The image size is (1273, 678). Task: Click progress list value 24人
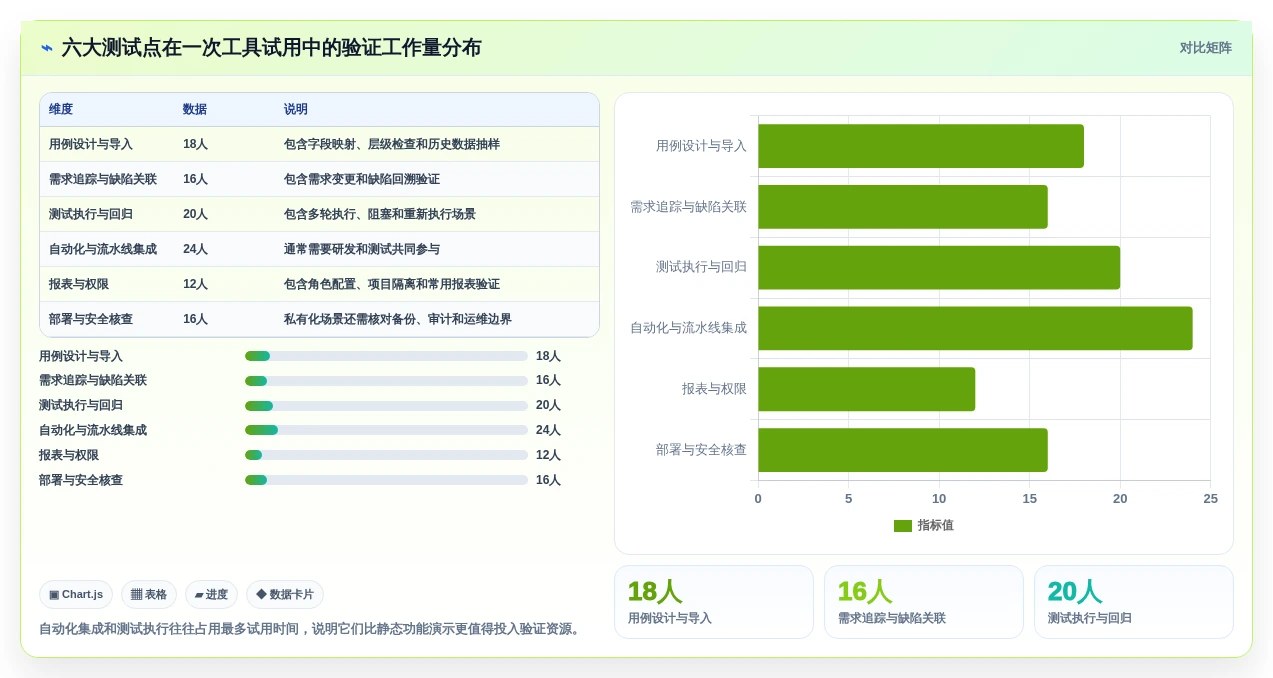pyautogui.click(x=548, y=430)
